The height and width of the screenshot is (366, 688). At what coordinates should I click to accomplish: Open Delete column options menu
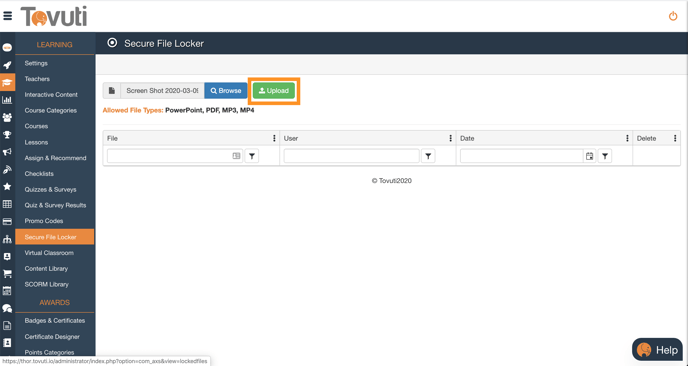coord(675,138)
